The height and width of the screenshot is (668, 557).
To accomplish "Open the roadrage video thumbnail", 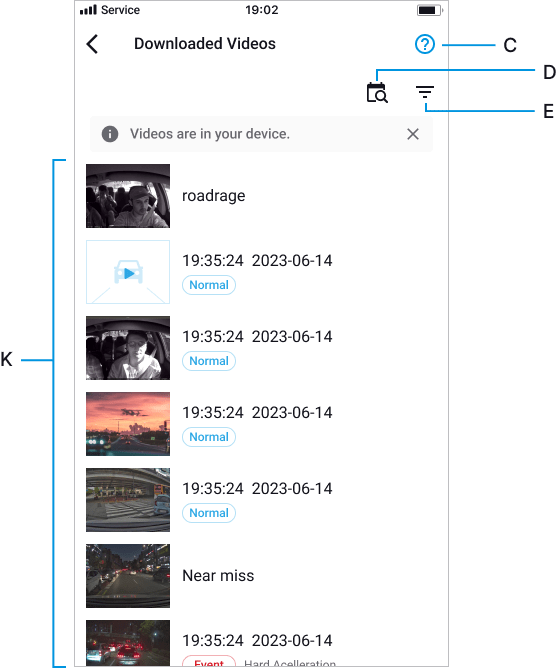I will click(x=128, y=196).
